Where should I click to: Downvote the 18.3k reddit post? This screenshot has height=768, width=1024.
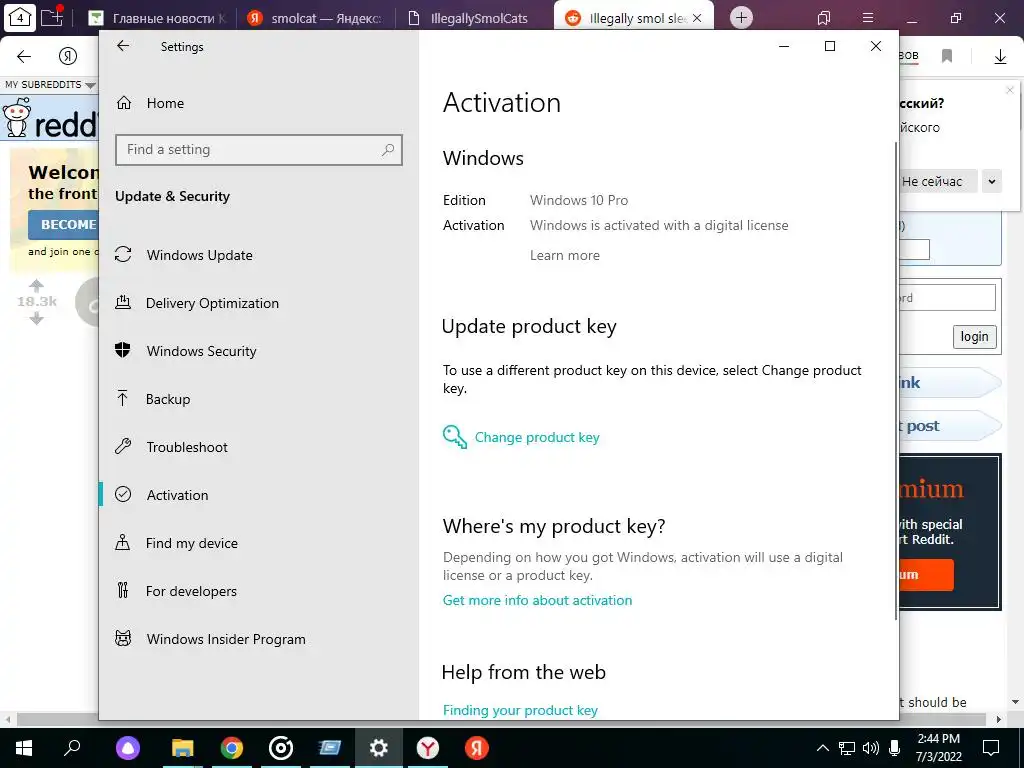(37, 318)
